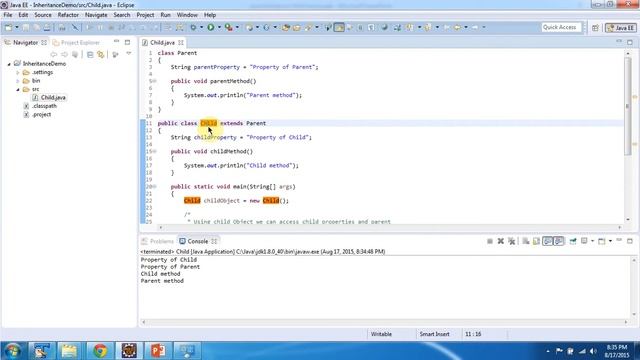Open the Window menu
640x360 pixels.
click(187, 15)
